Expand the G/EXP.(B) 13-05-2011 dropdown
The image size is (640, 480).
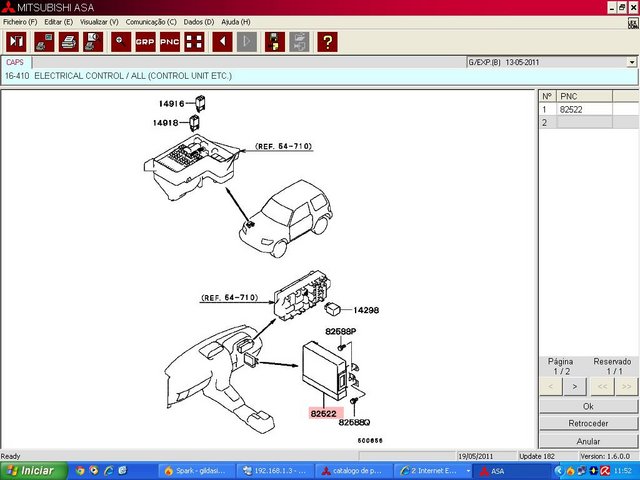click(x=631, y=62)
